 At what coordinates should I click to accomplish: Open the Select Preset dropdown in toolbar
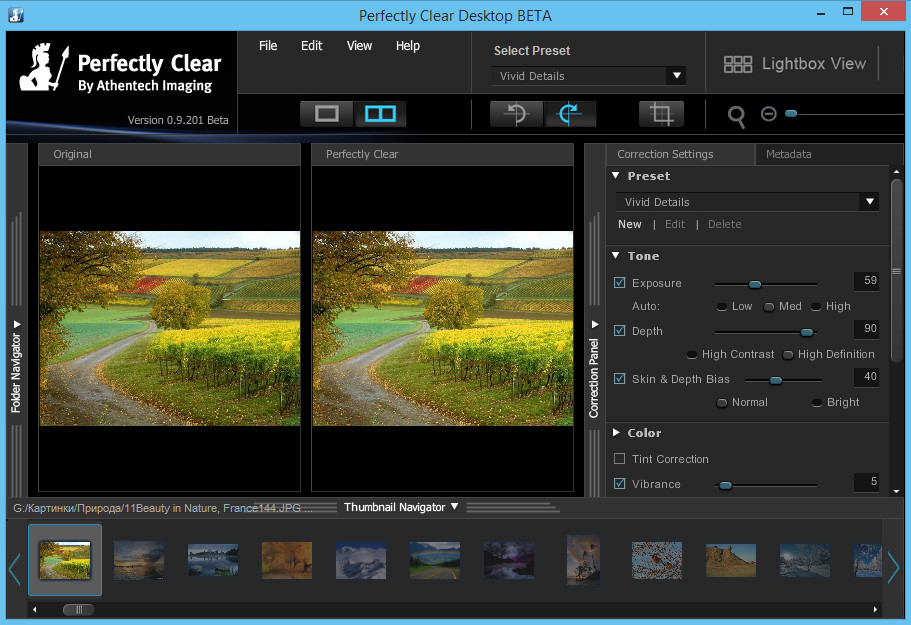[588, 76]
